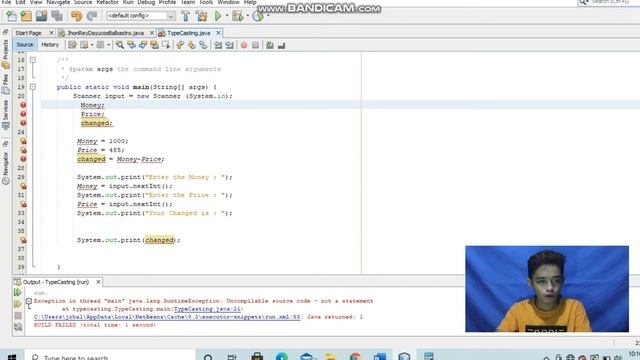Click the Comment lines icon
The image size is (640, 360).
pyautogui.click(x=270, y=45)
